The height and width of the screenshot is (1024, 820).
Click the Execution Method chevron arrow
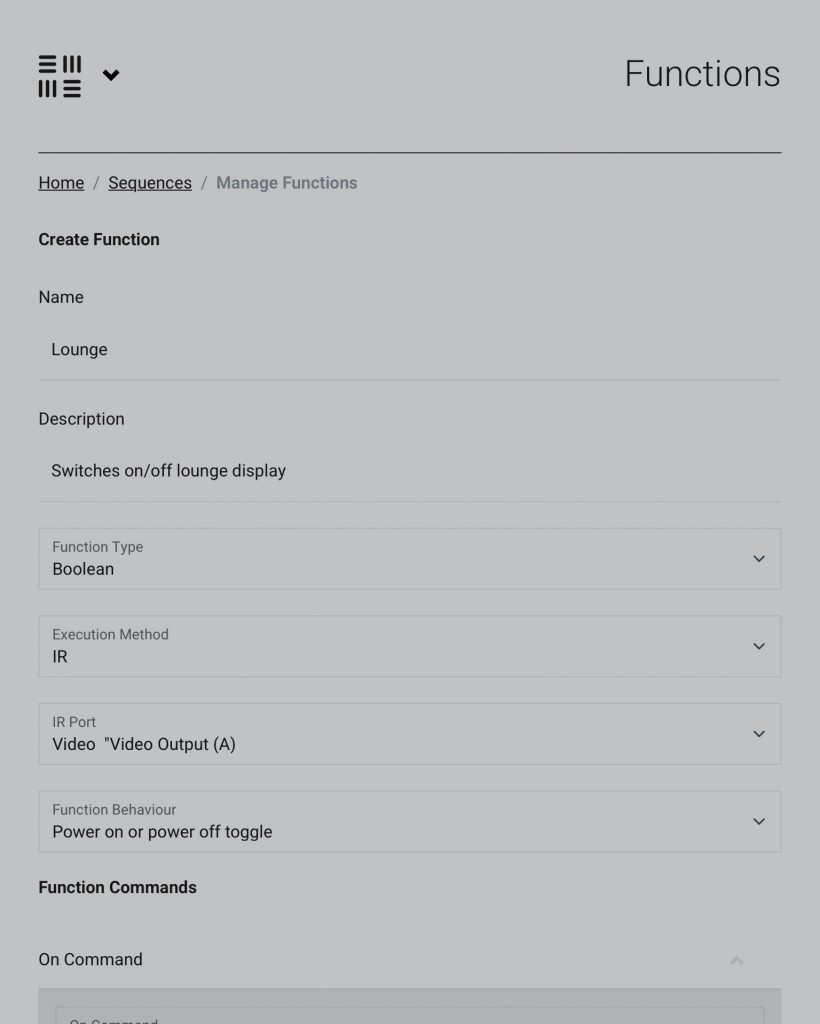(759, 647)
